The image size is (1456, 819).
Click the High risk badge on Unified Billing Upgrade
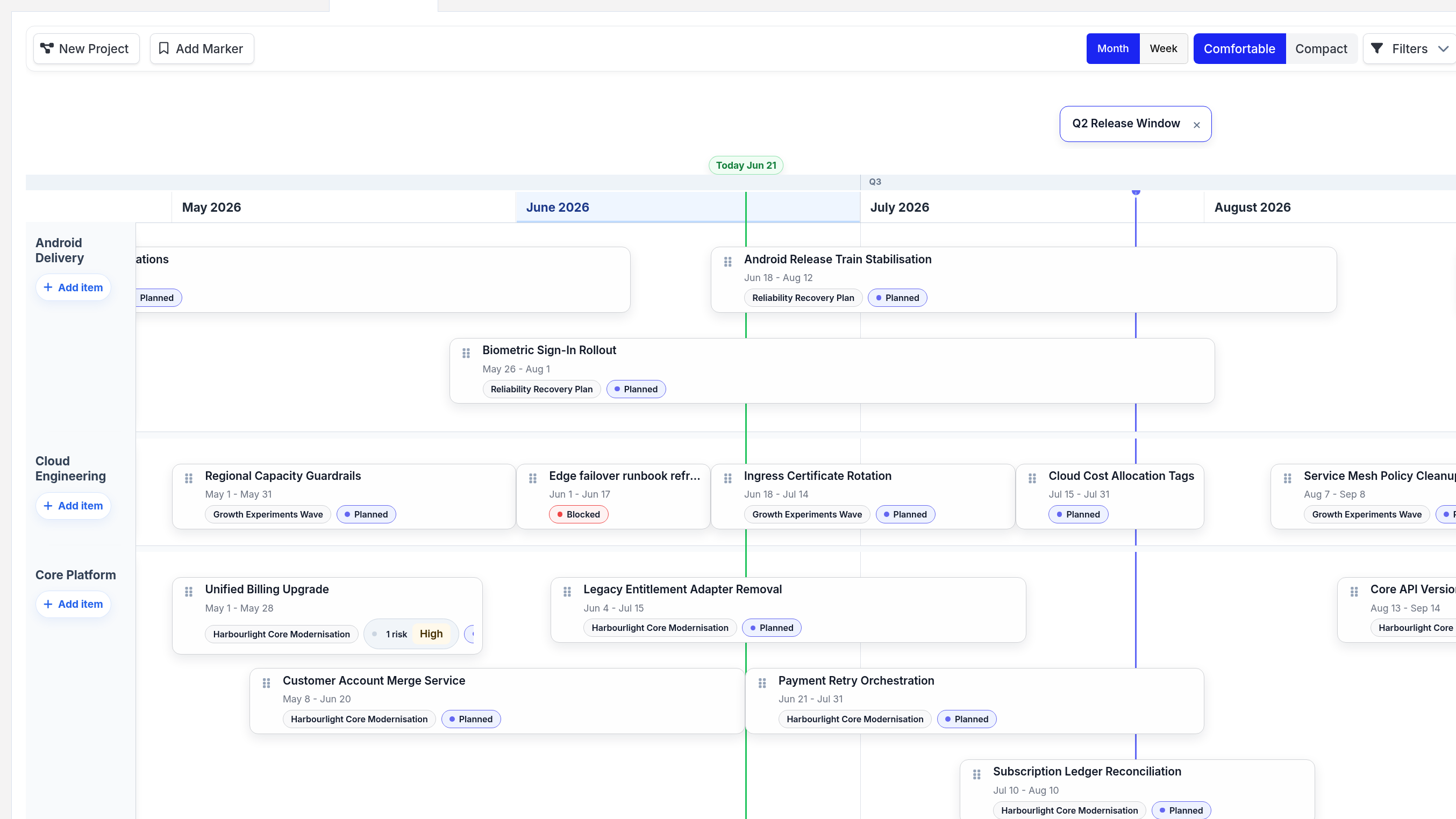point(431,634)
